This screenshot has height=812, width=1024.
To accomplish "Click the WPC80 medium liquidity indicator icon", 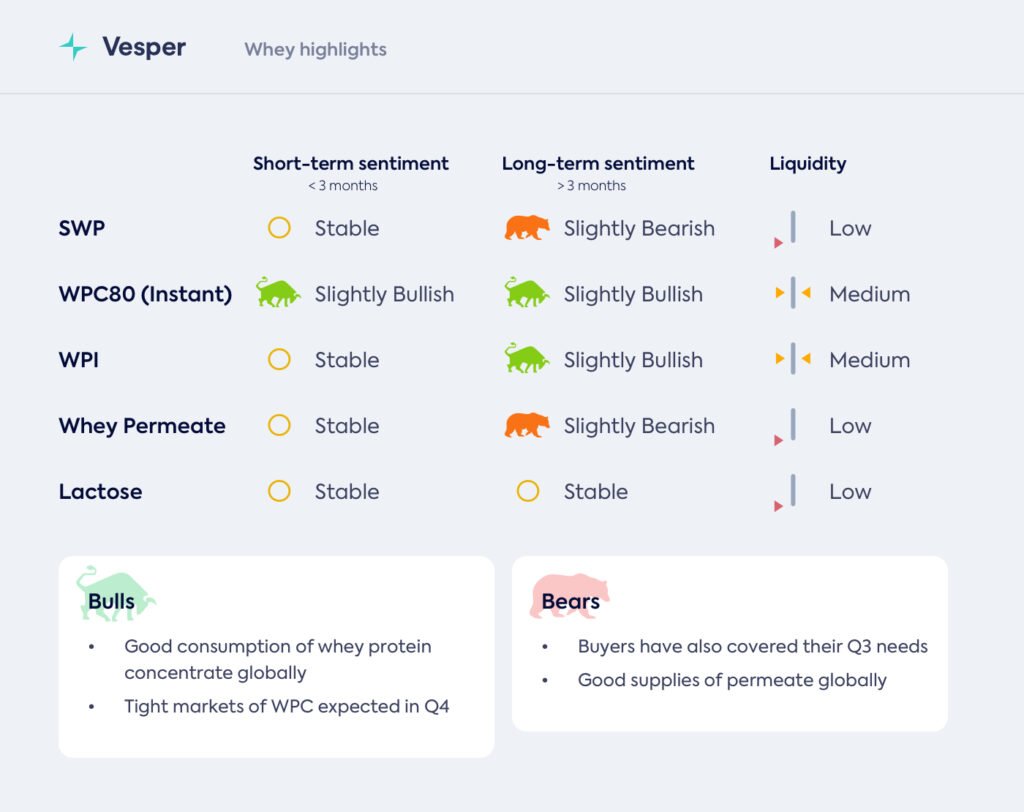I will pyautogui.click(x=792, y=294).
